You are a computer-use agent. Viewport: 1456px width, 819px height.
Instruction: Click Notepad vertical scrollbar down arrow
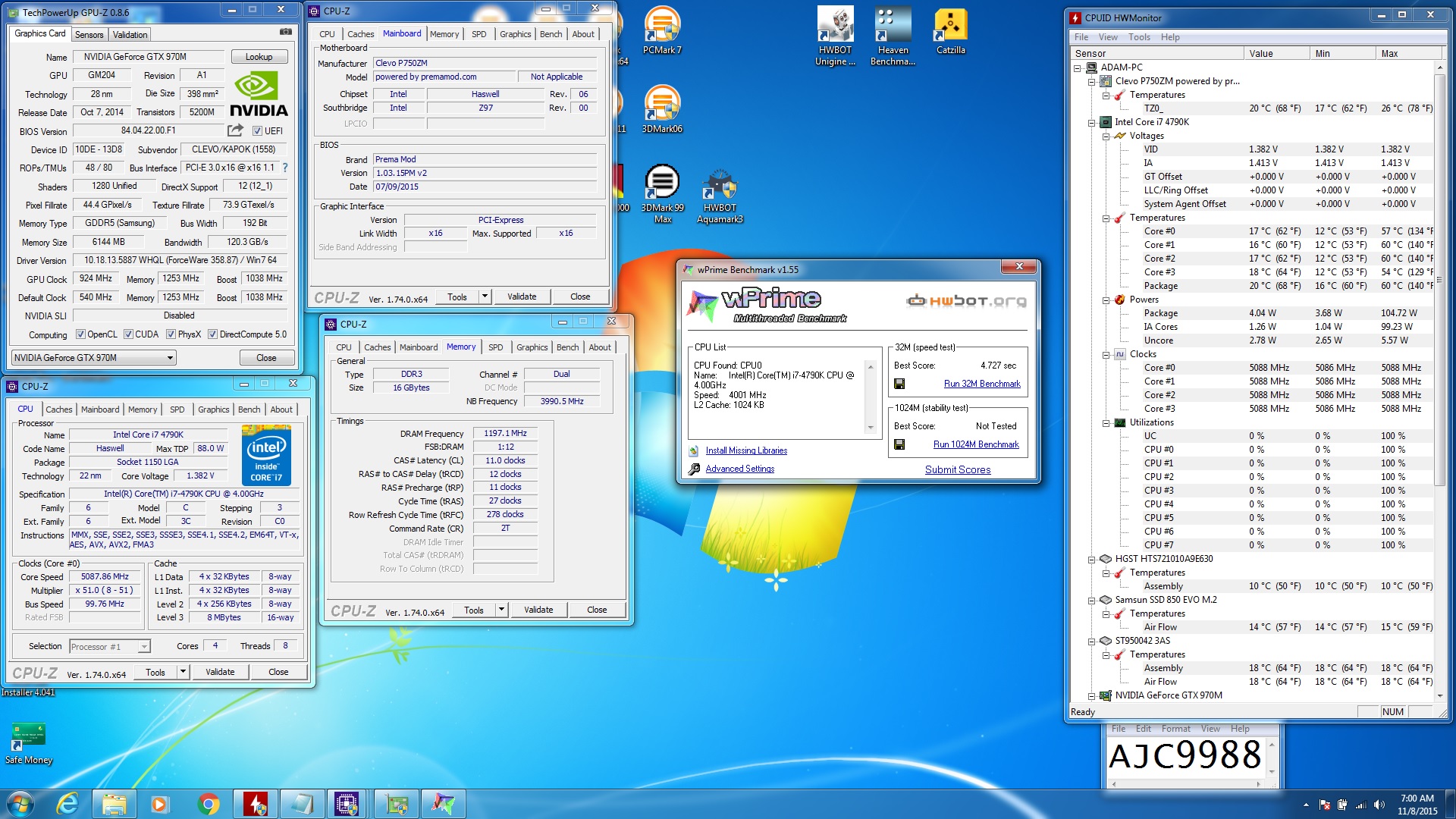click(x=1272, y=772)
